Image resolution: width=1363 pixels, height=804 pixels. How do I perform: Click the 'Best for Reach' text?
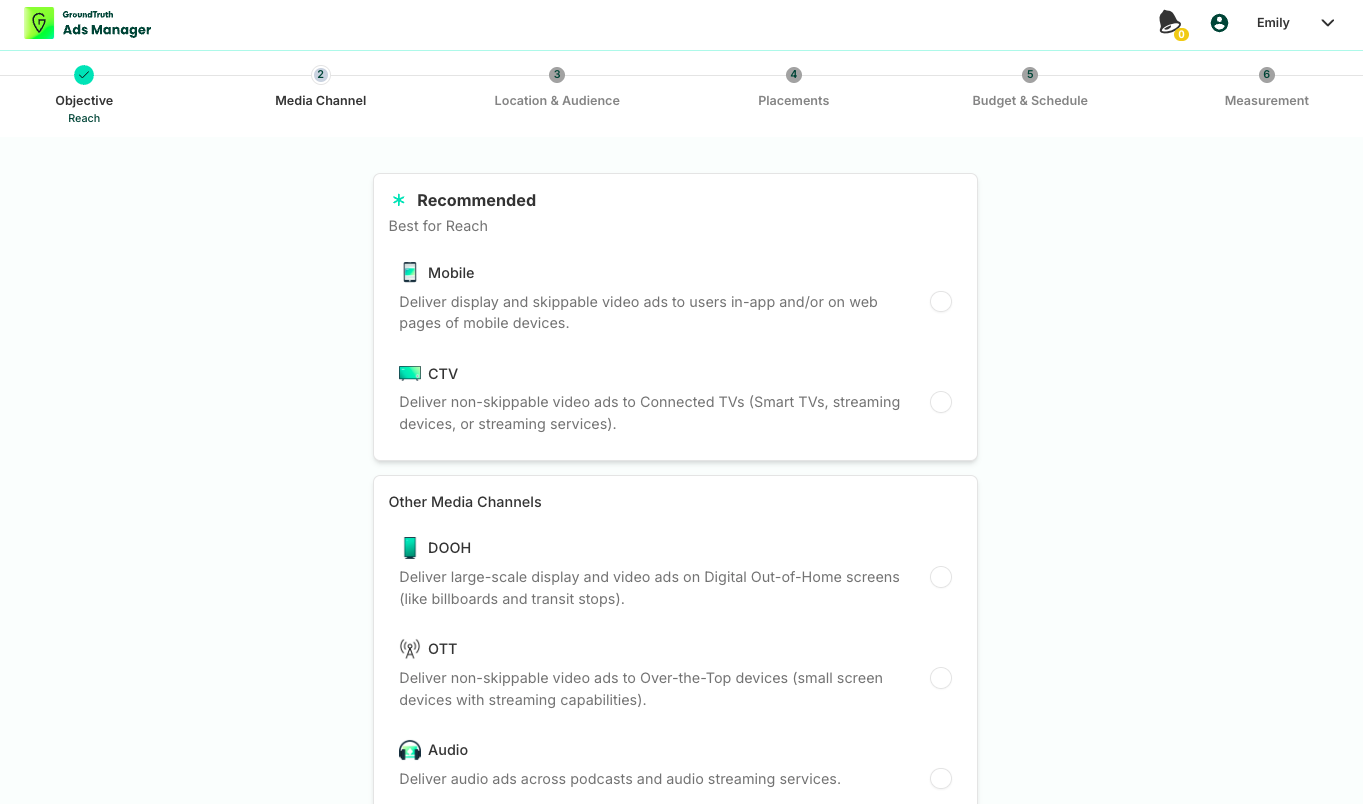[438, 226]
